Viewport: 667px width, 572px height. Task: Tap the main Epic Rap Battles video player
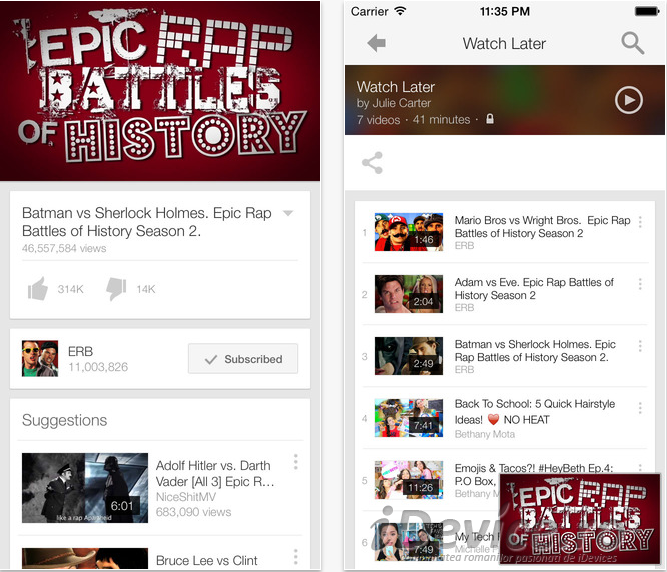160,91
